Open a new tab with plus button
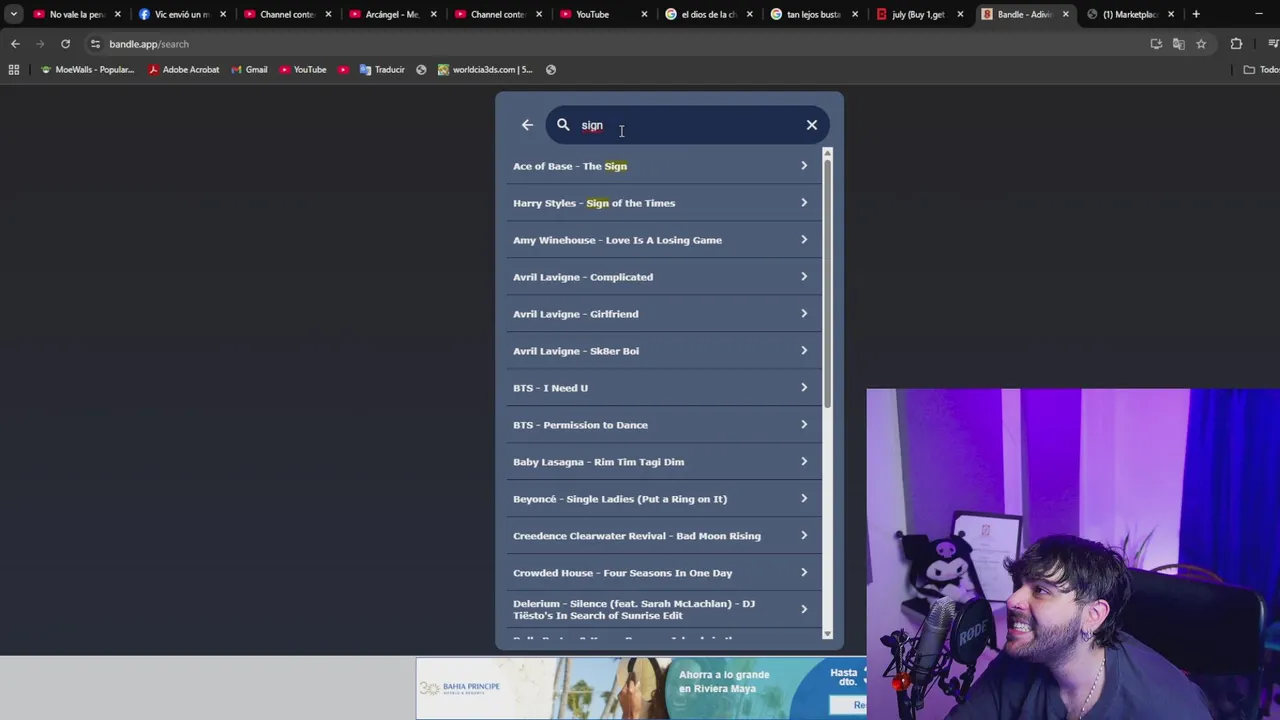 coord(1196,14)
